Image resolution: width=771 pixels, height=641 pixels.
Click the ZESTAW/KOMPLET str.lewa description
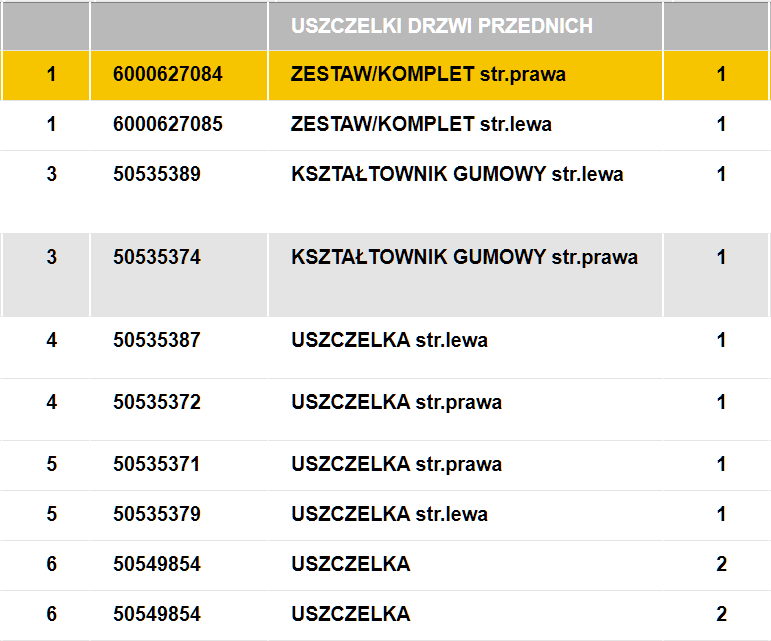pos(421,125)
